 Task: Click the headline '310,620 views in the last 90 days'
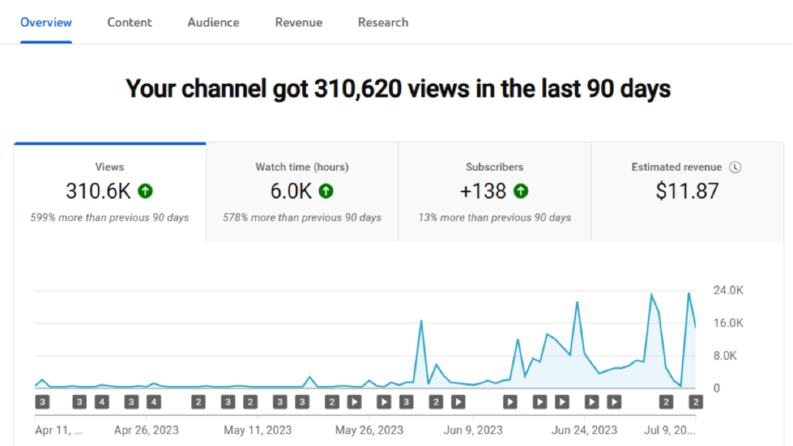coord(492,89)
